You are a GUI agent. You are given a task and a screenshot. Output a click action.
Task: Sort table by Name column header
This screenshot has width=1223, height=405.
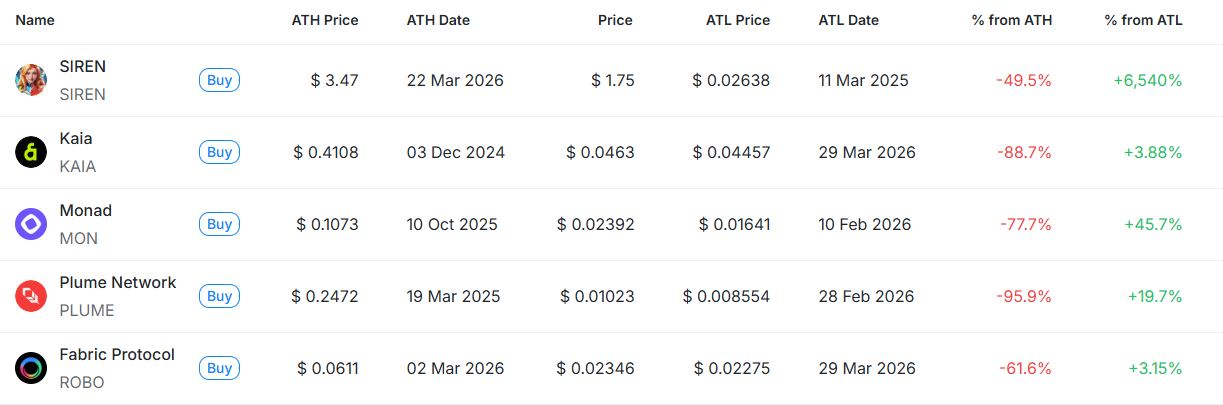click(x=35, y=20)
